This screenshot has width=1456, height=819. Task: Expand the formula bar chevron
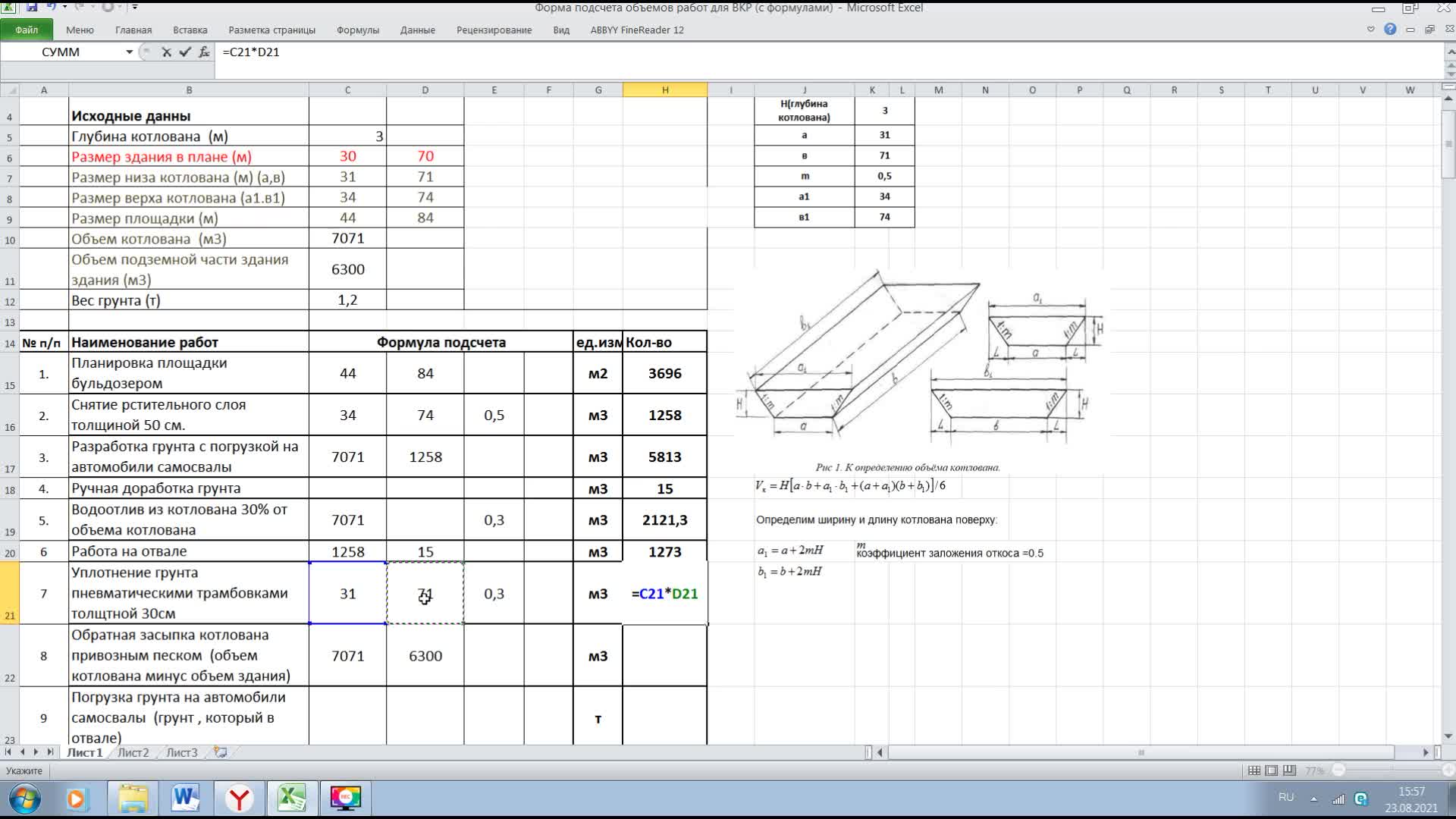[x=1451, y=52]
